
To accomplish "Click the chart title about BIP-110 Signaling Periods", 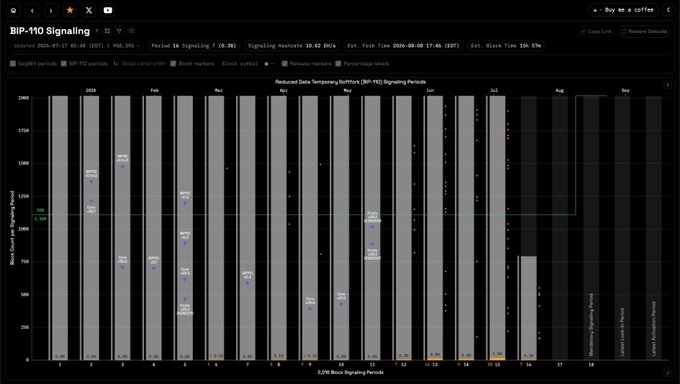I will [350, 82].
